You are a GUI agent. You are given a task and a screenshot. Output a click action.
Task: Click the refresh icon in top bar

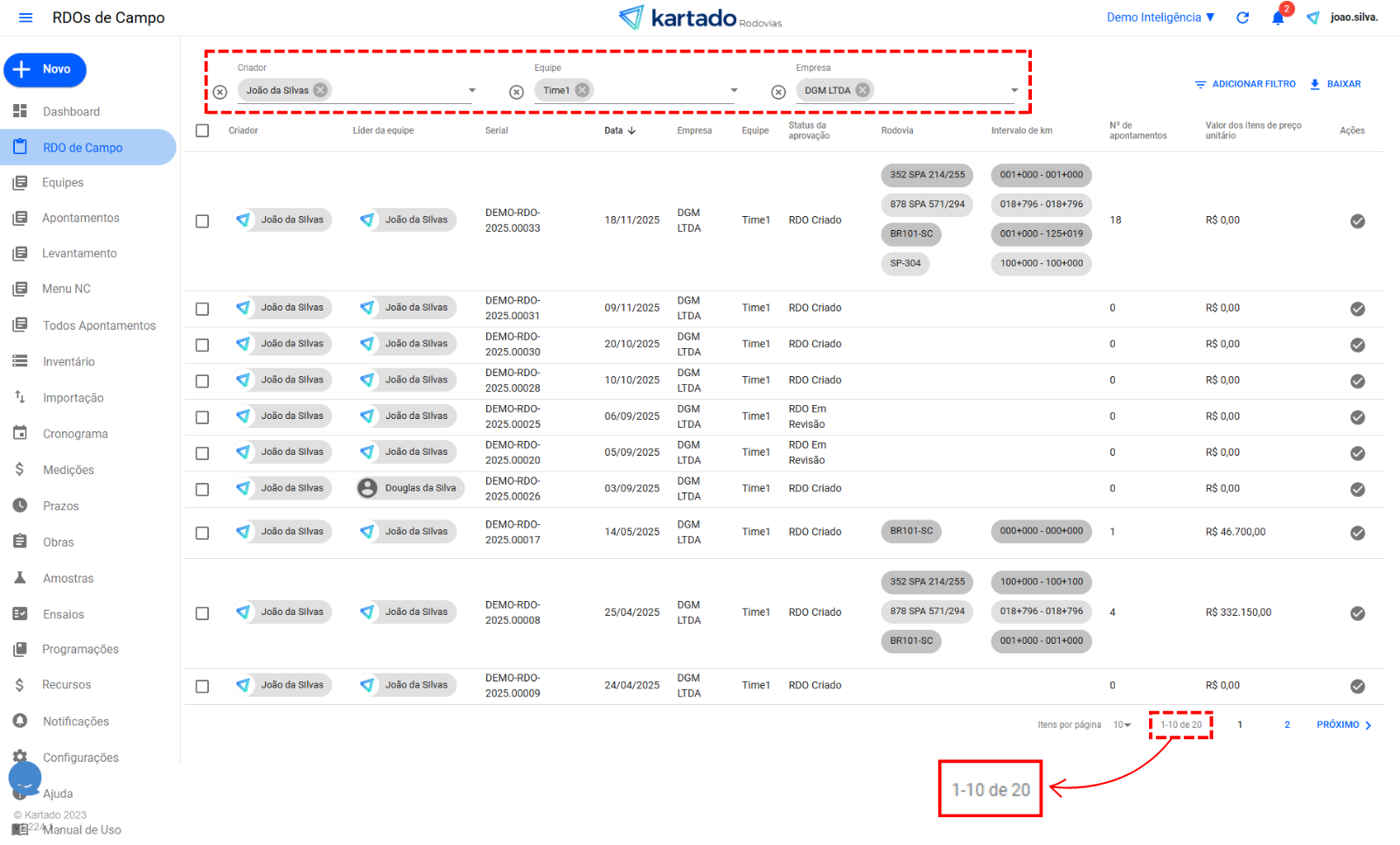click(x=1243, y=17)
